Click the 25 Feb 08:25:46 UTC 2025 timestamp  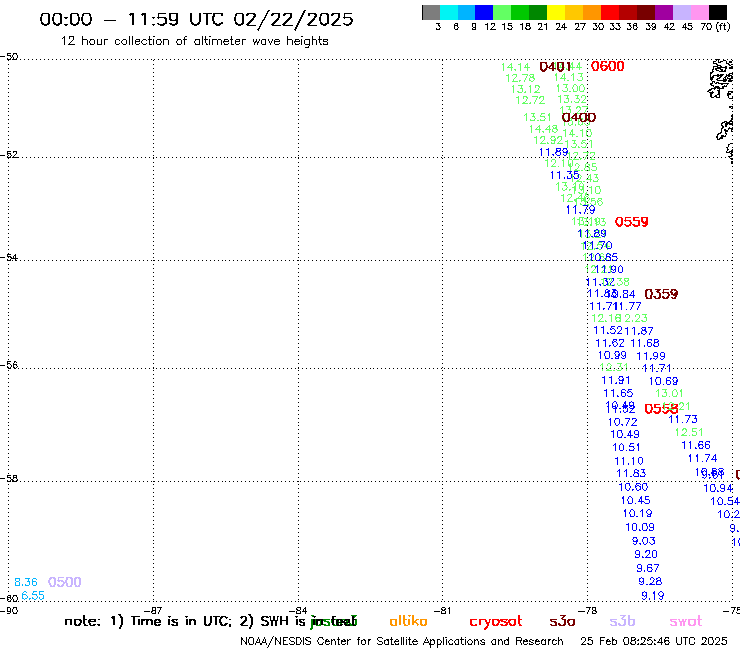pyautogui.click(x=654, y=642)
